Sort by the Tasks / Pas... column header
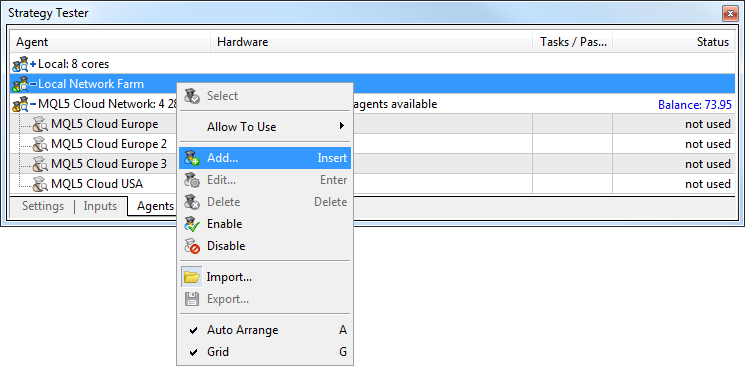745x366 pixels. (573, 42)
